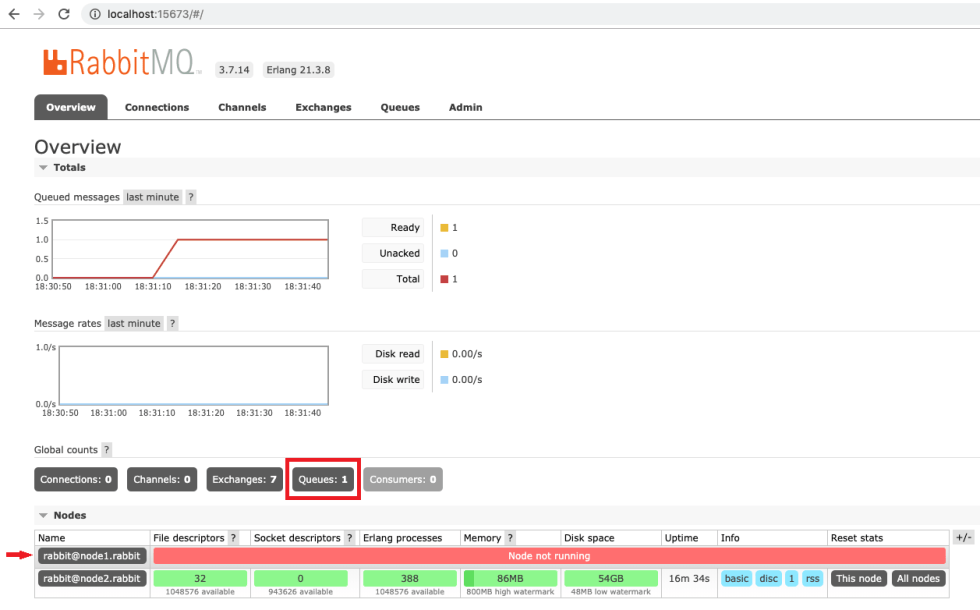Click the Connections: 0 count button
The height and width of the screenshot is (610, 980).
point(76,479)
